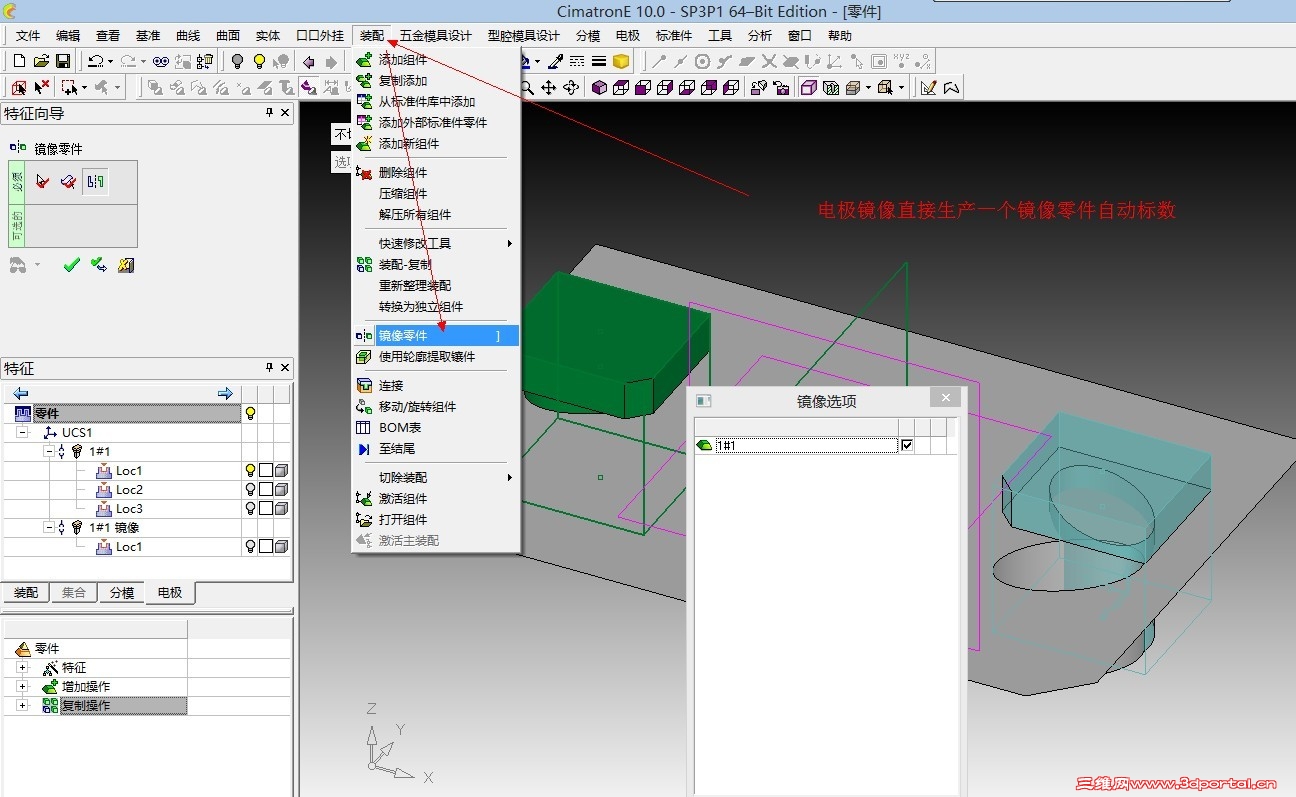Click the Rotate view icon
Screen dimensions: 1296x797
click(571, 88)
